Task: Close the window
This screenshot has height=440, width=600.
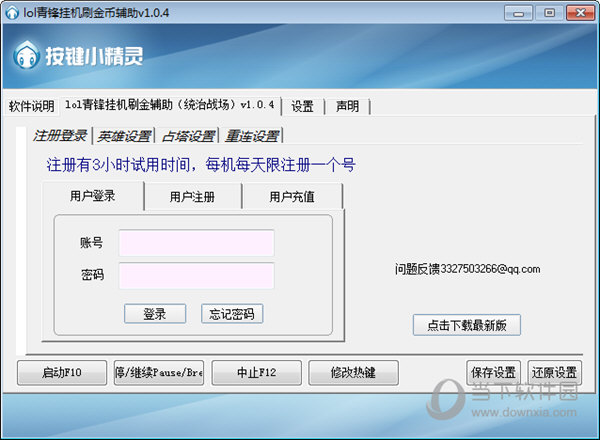Action: point(580,13)
